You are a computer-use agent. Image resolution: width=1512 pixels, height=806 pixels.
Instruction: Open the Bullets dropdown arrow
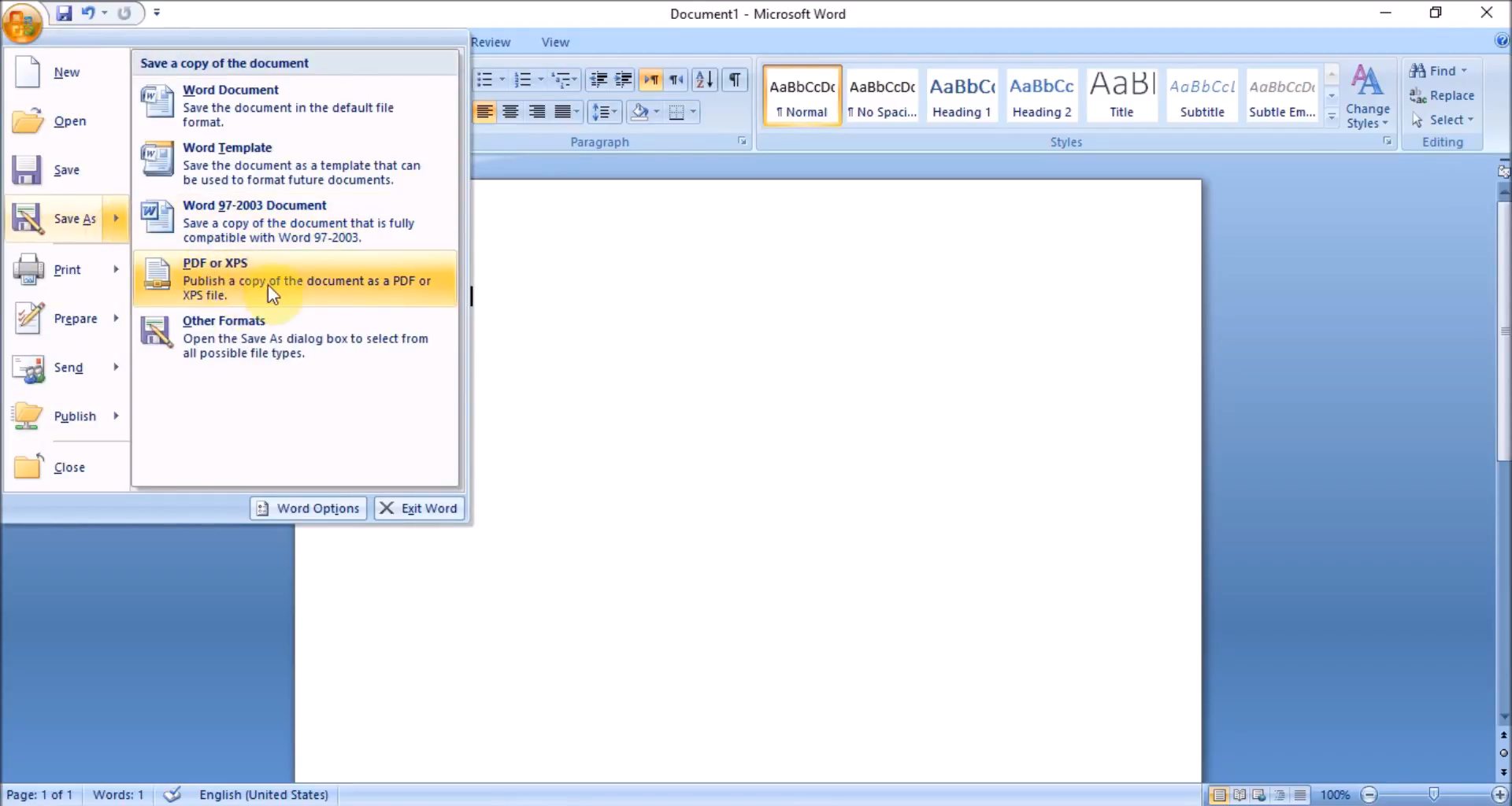[502, 79]
